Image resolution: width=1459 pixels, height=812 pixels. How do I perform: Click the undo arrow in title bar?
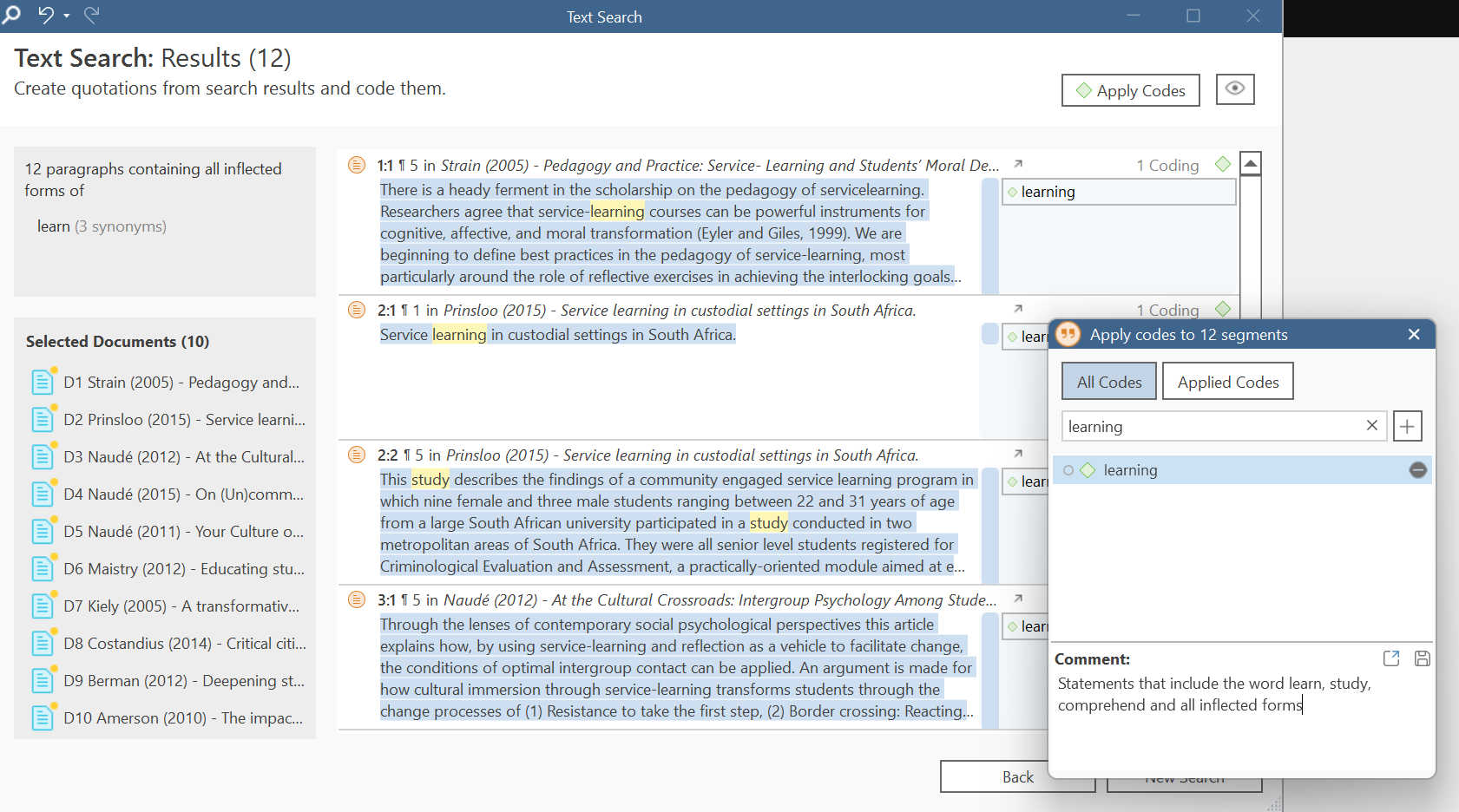click(x=45, y=15)
